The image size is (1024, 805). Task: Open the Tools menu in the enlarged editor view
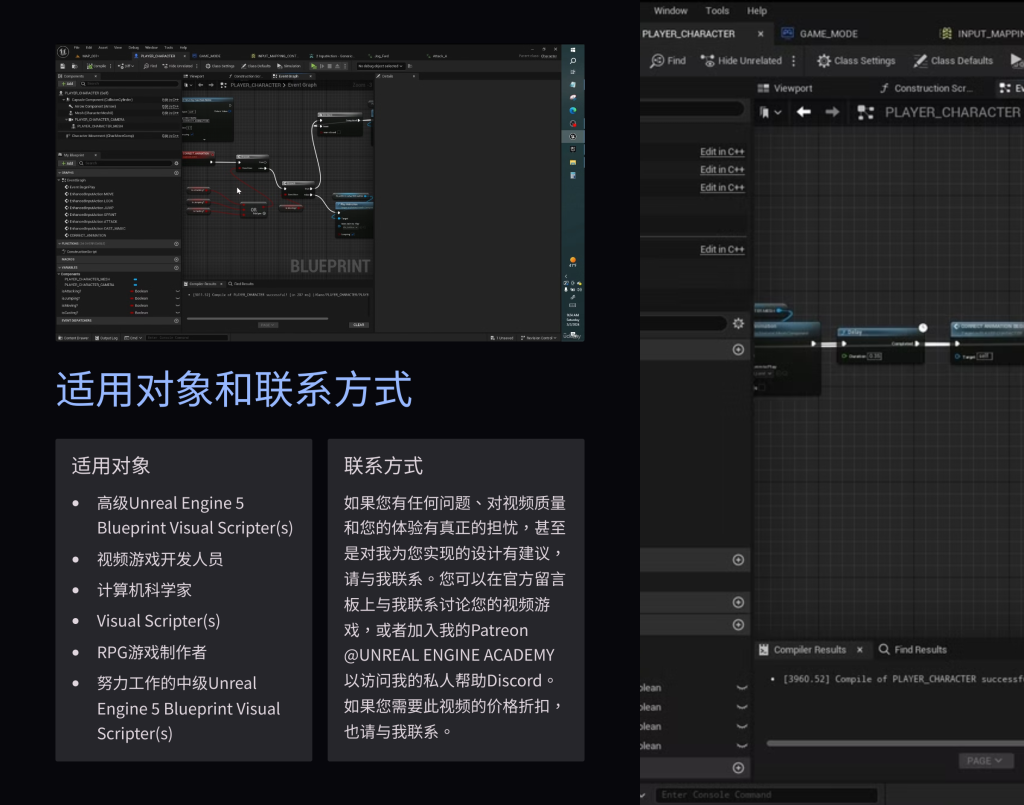pyautogui.click(x=716, y=10)
